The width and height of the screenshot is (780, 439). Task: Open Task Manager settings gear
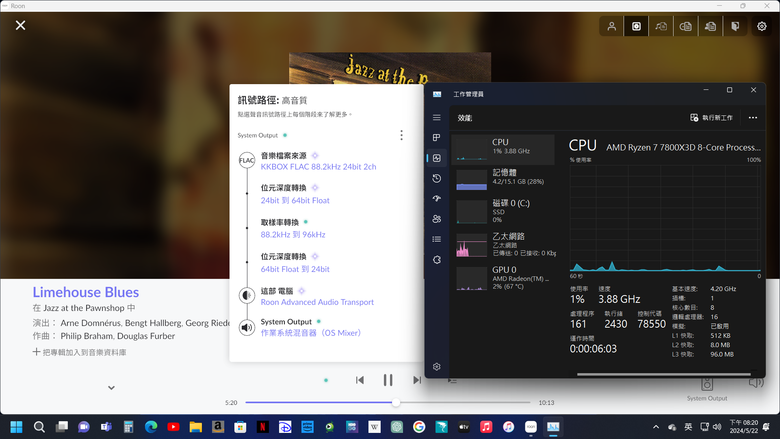click(x=437, y=367)
